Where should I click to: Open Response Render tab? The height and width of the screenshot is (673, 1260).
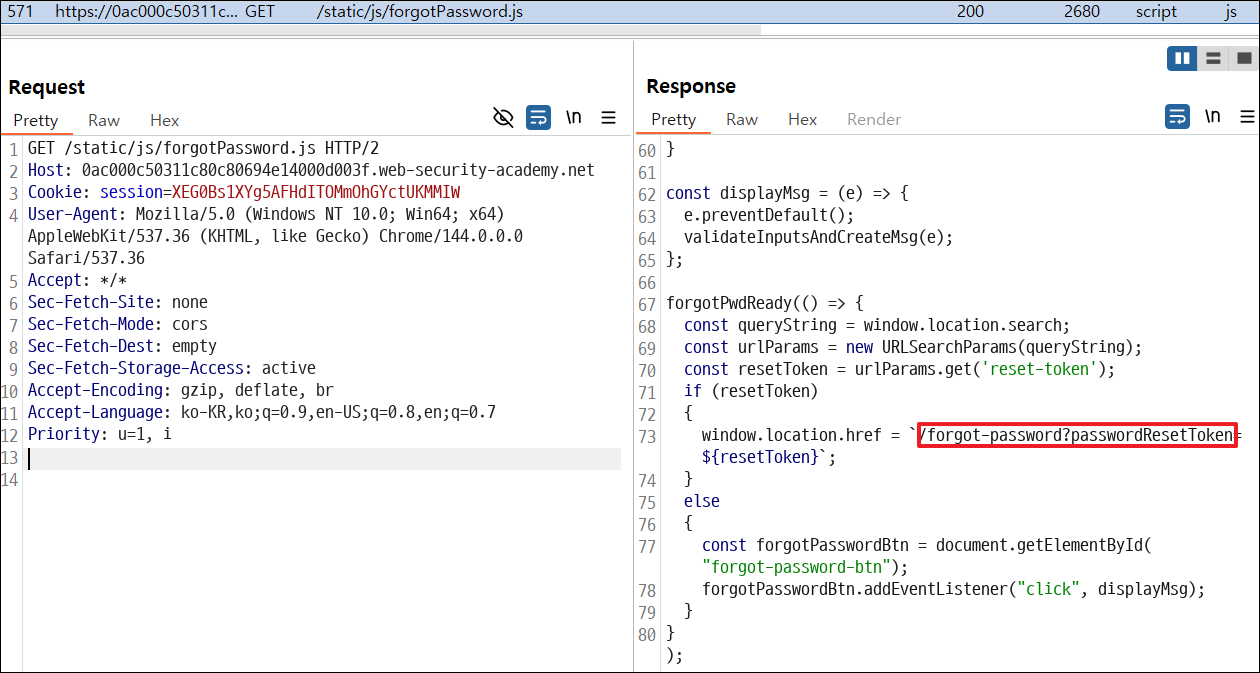(874, 119)
